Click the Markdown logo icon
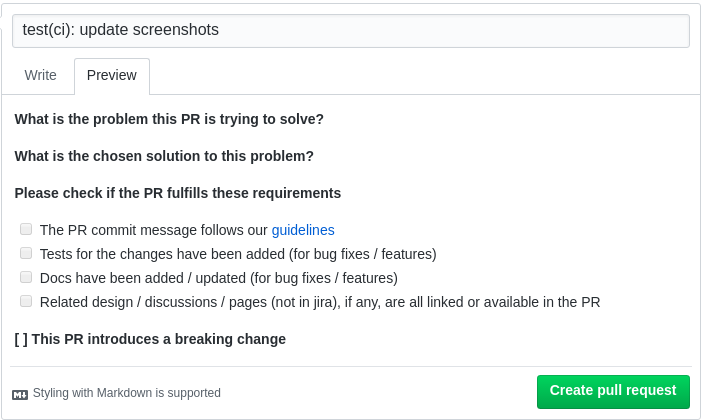Image resolution: width=701 pixels, height=420 pixels. point(20,394)
